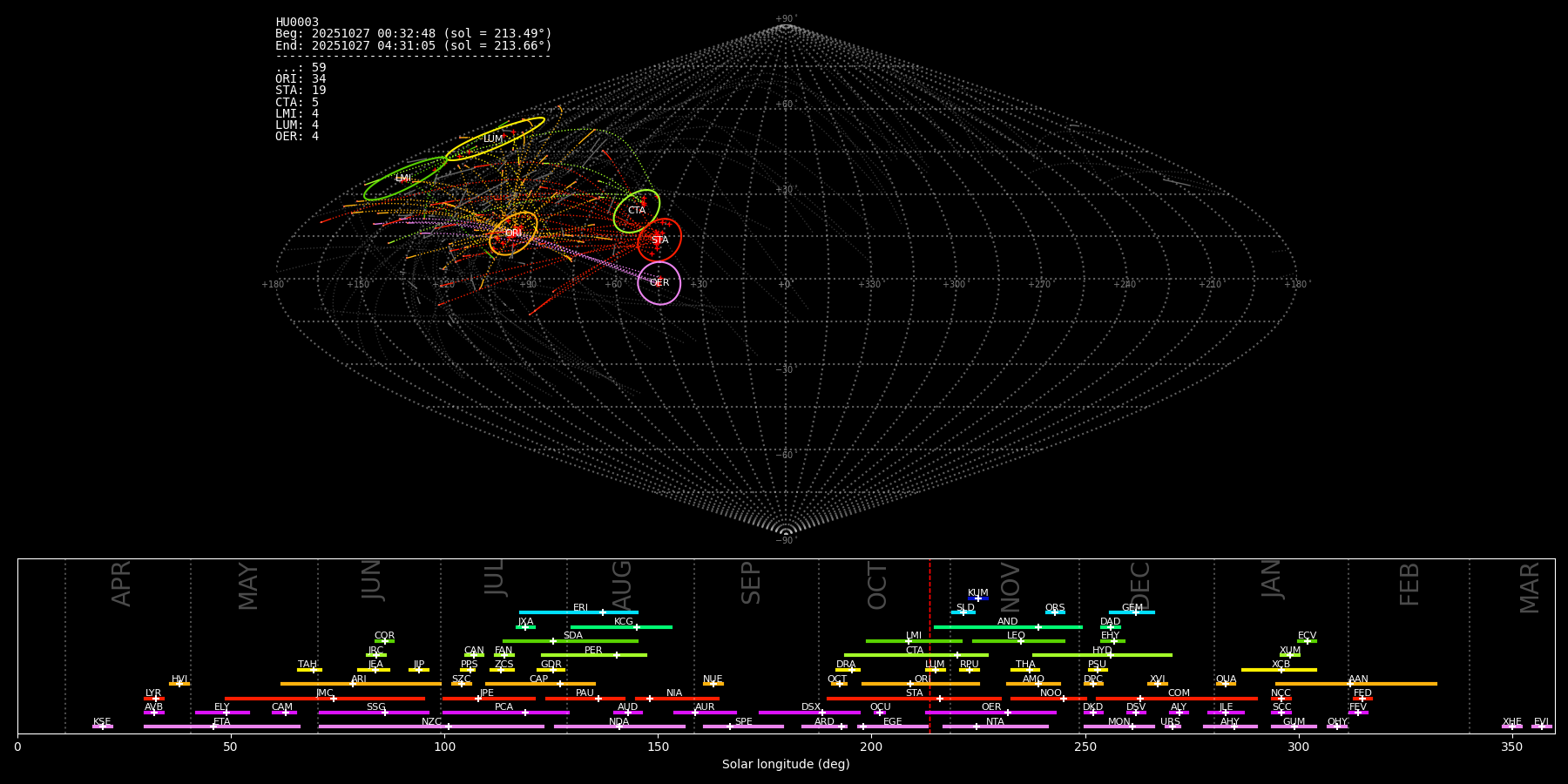Click the Beg: 20251027 00:32:48 line
1568x784 pixels.
coord(414,34)
